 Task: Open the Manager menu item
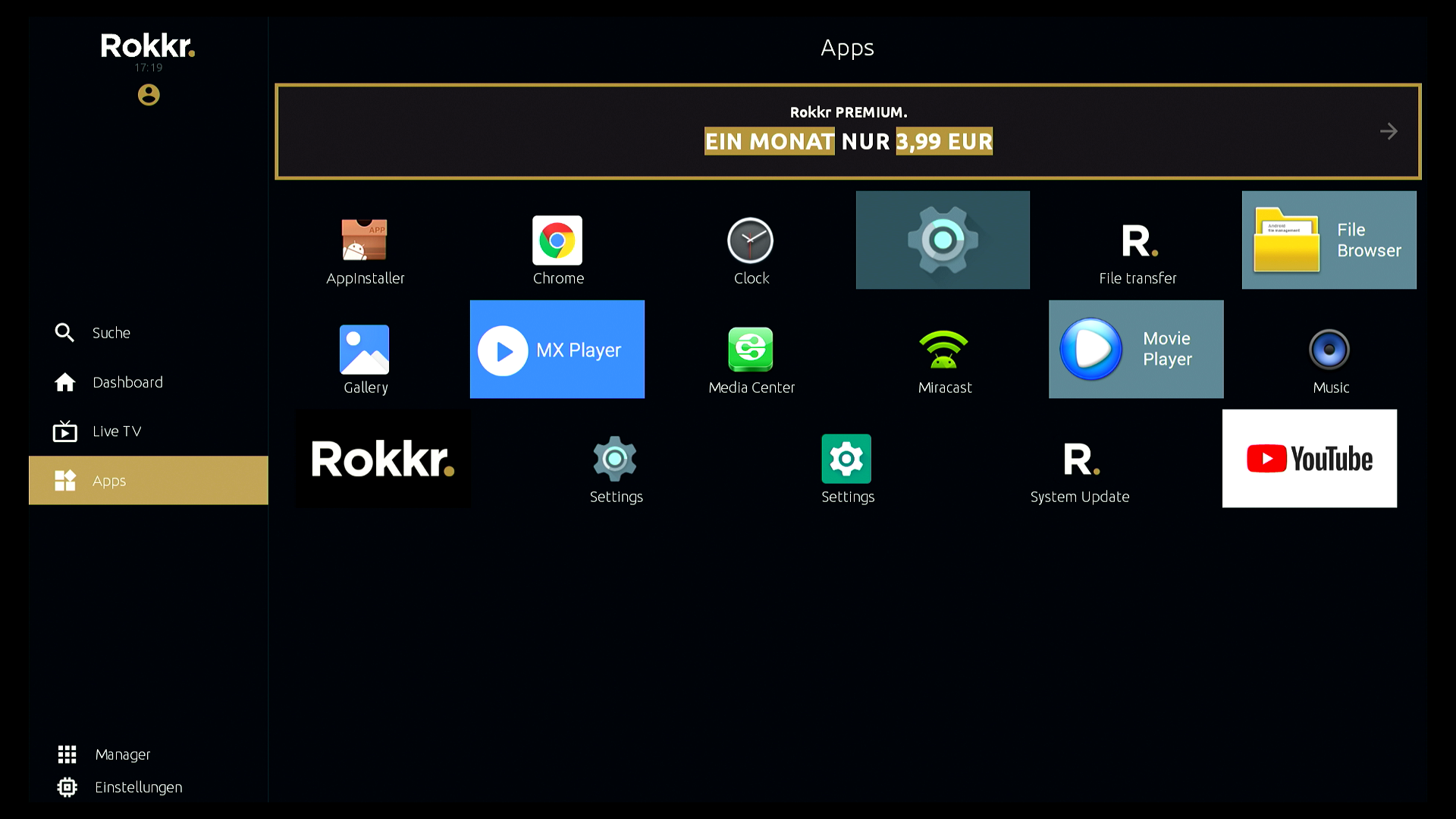coord(104,754)
